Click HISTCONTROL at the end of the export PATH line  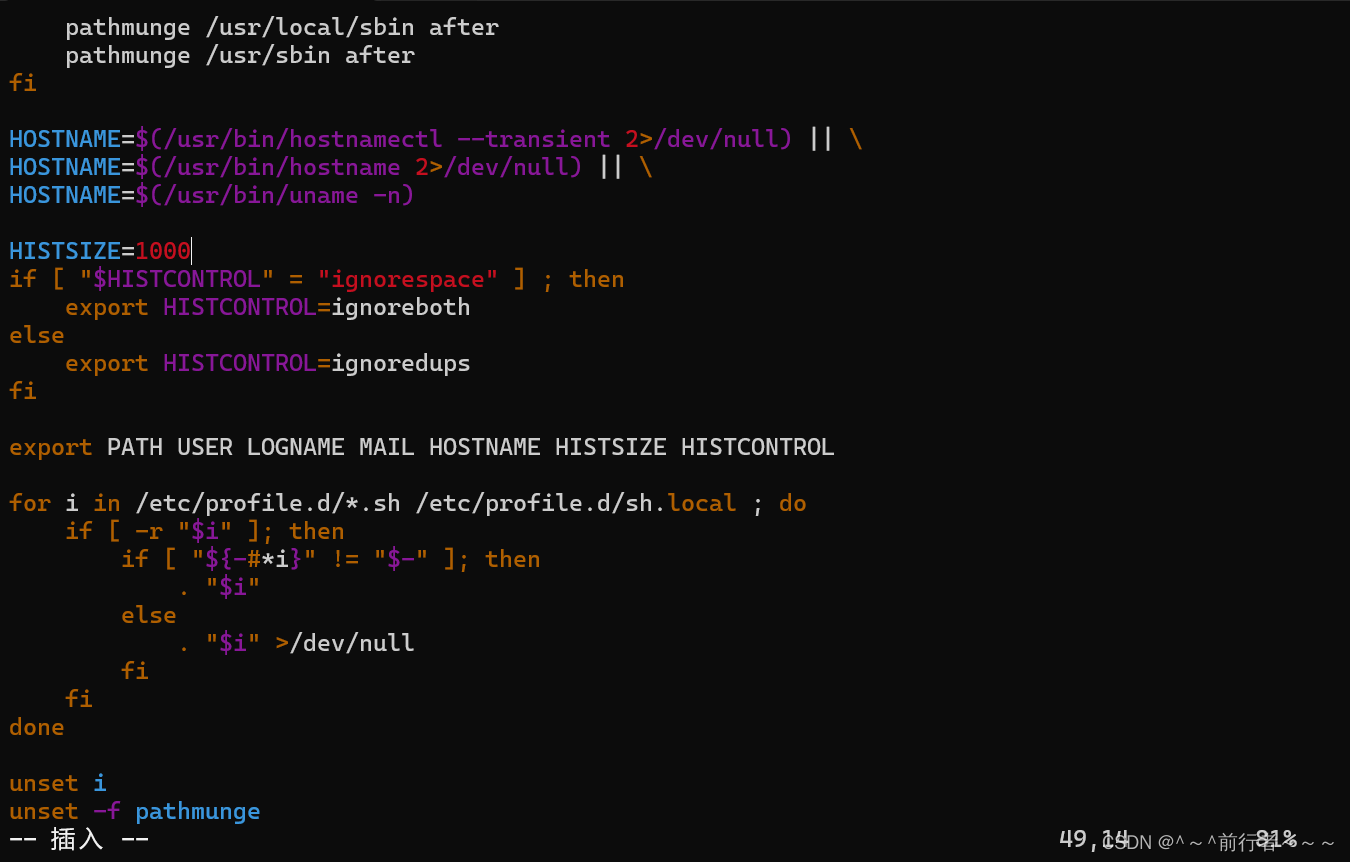(758, 447)
